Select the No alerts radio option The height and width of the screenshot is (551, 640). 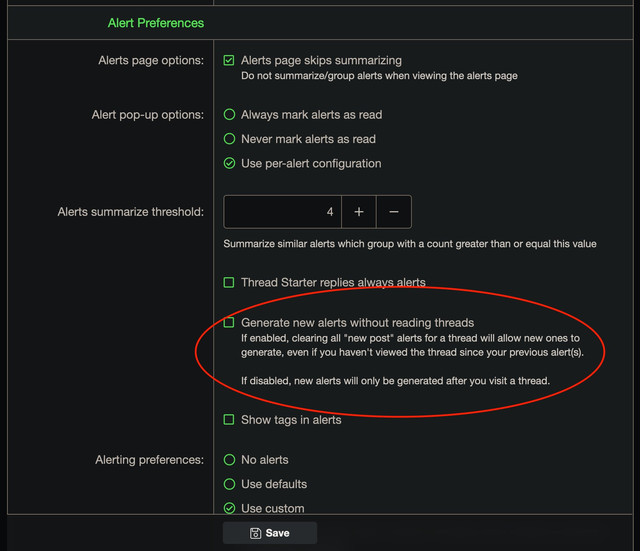[229, 460]
